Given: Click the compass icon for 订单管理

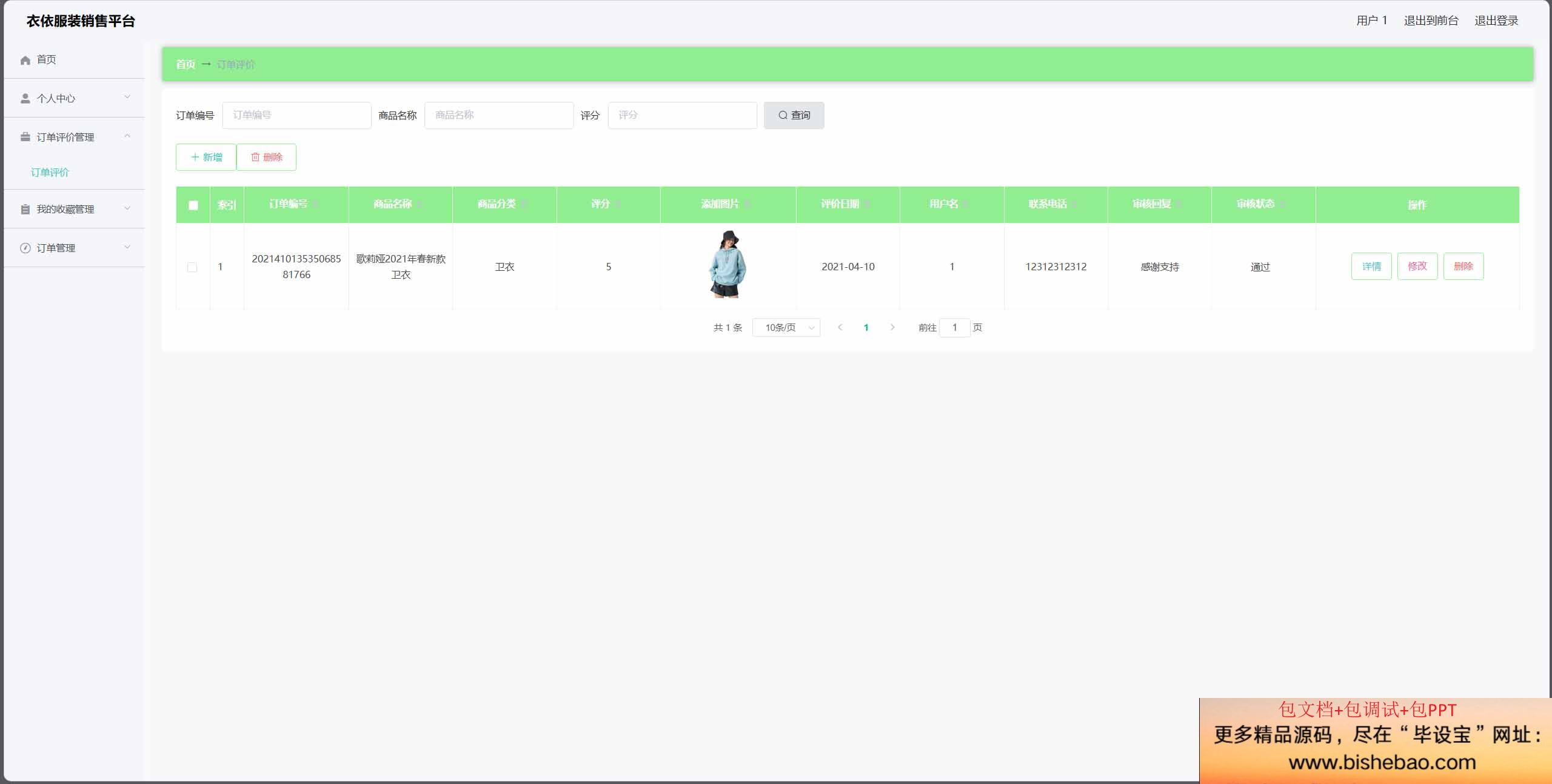Looking at the screenshot, I should (25, 248).
